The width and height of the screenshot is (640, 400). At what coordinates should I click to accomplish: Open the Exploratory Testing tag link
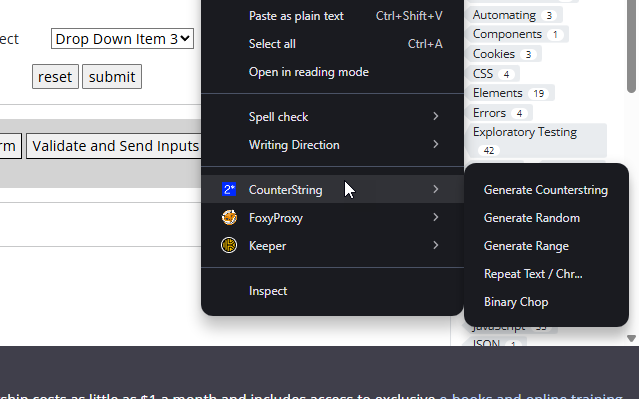tap(536, 141)
